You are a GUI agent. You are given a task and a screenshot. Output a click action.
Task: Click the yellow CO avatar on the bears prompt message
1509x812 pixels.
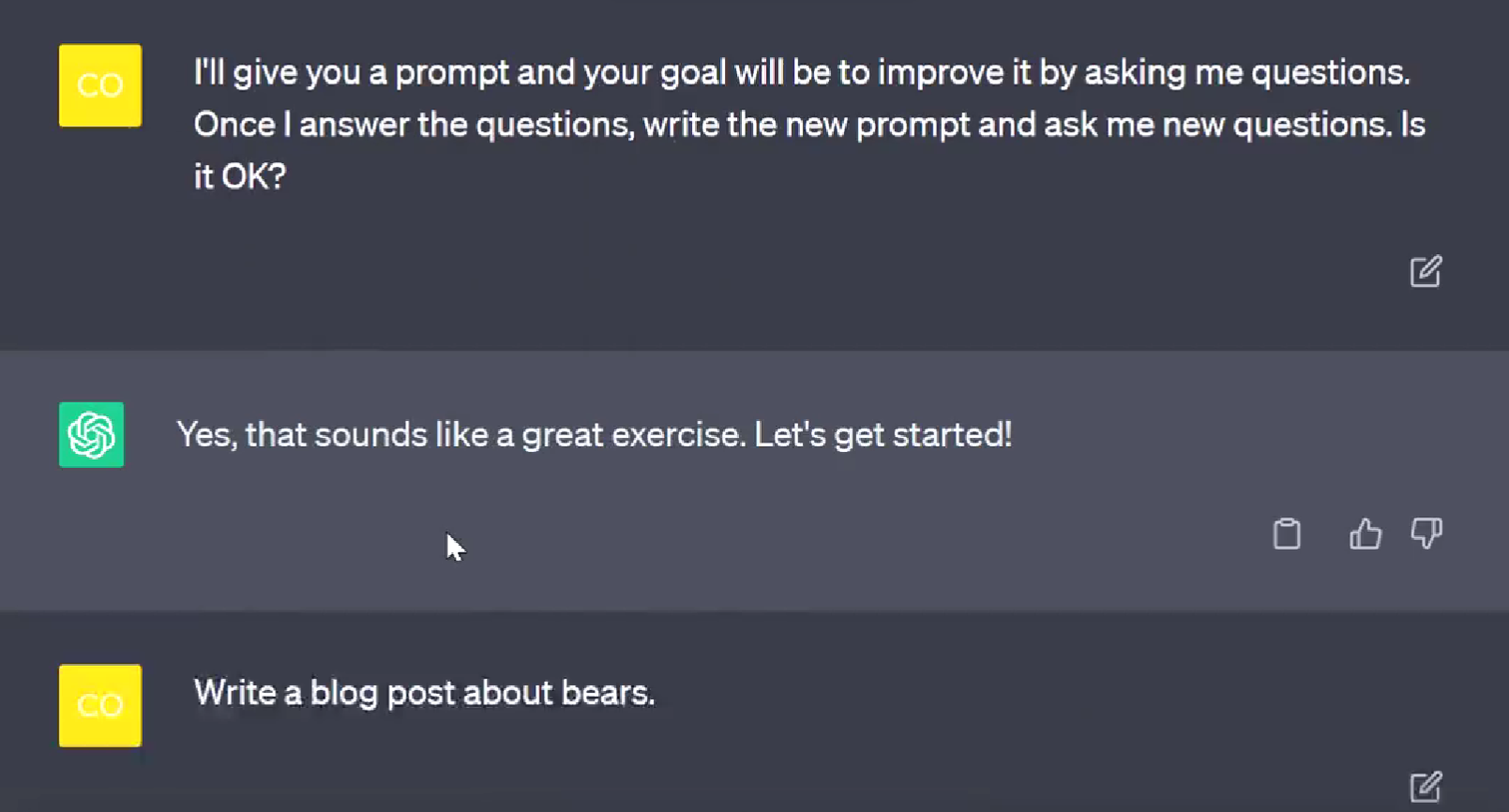point(99,705)
